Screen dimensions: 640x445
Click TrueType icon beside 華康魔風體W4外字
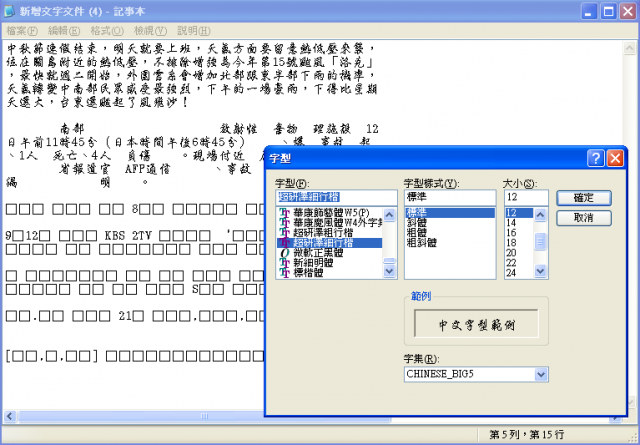(284, 223)
